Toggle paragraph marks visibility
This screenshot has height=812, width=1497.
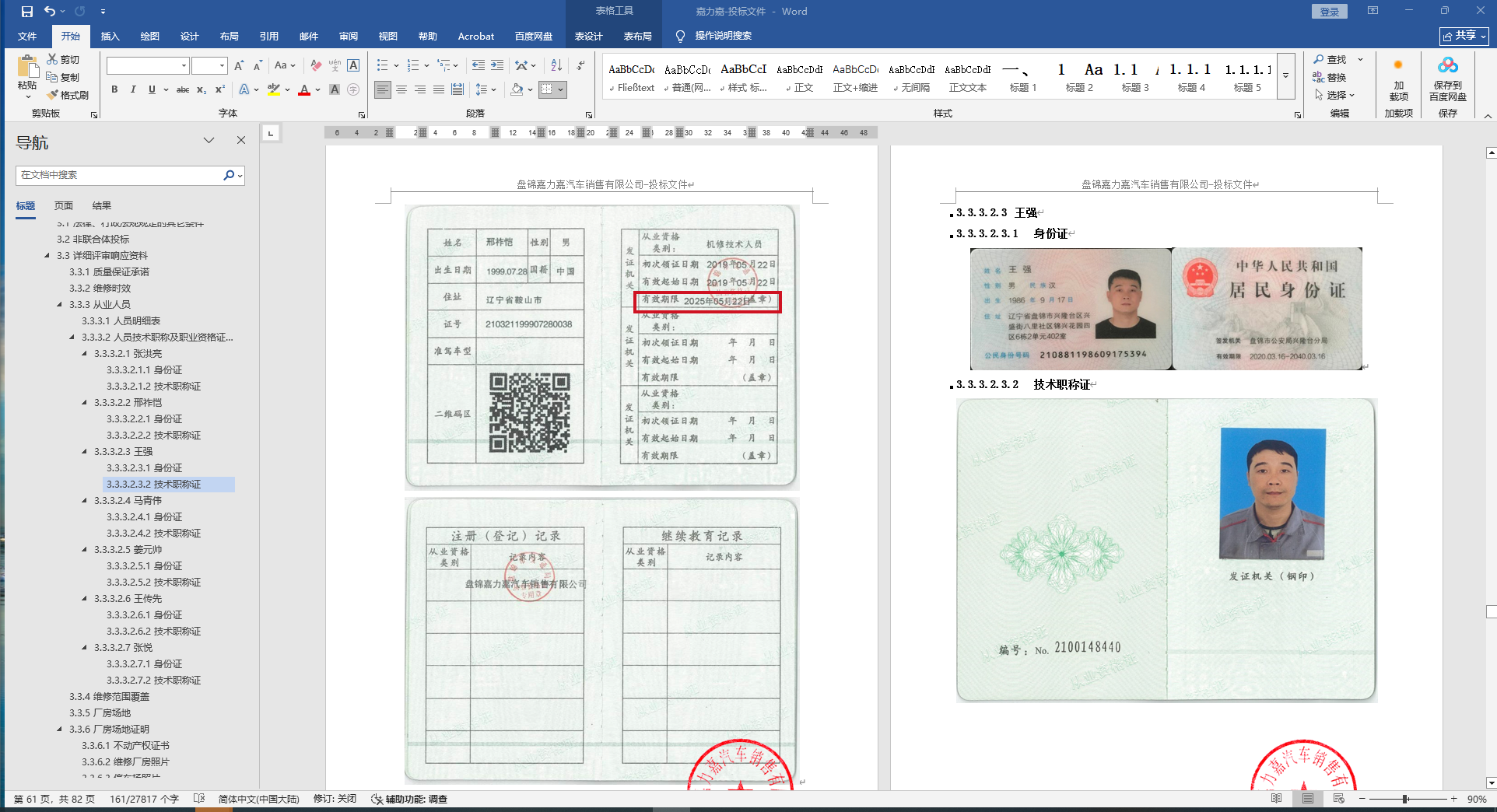tap(581, 65)
